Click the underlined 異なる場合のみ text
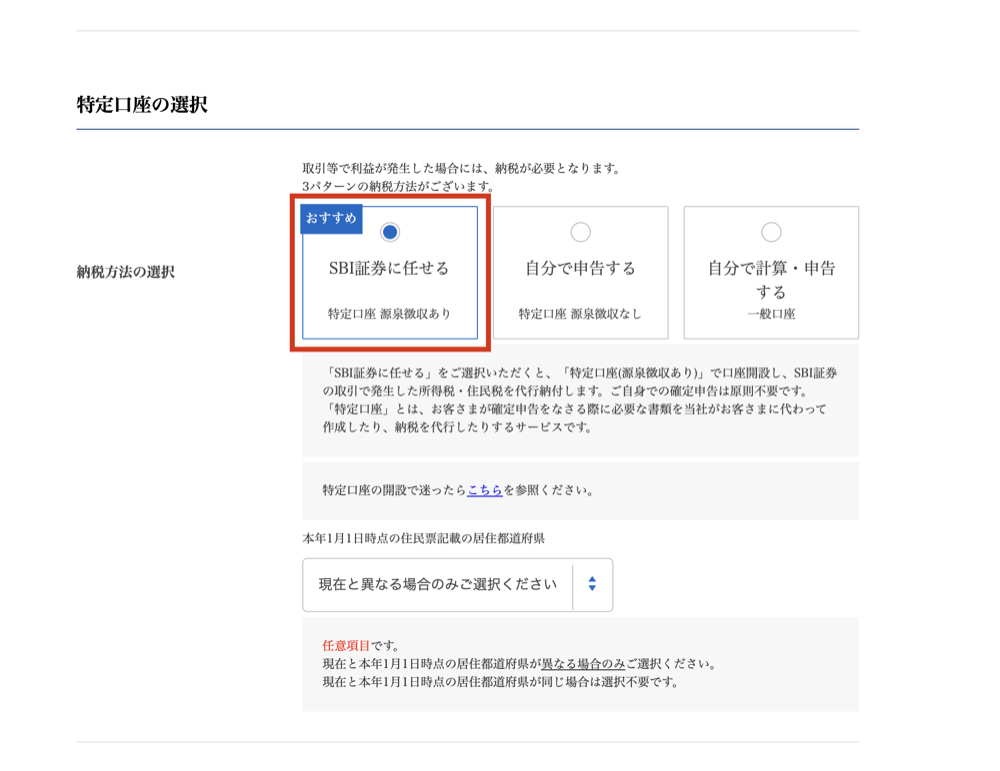The image size is (1000, 771). (x=583, y=664)
